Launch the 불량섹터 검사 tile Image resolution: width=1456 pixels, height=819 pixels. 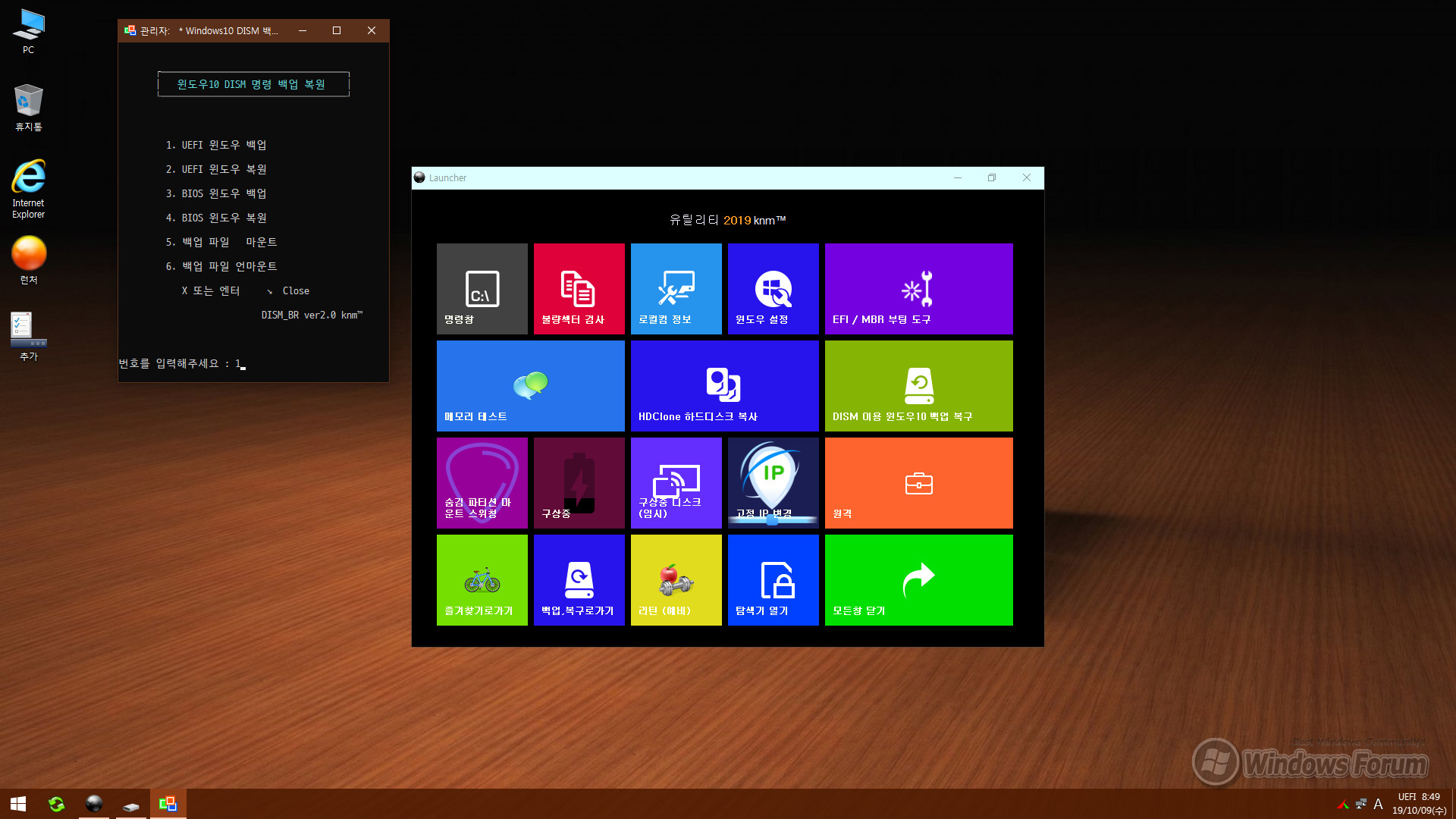(579, 288)
